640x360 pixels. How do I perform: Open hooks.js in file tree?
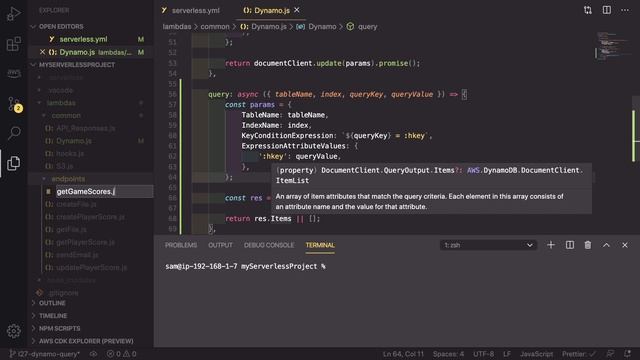pos(70,153)
